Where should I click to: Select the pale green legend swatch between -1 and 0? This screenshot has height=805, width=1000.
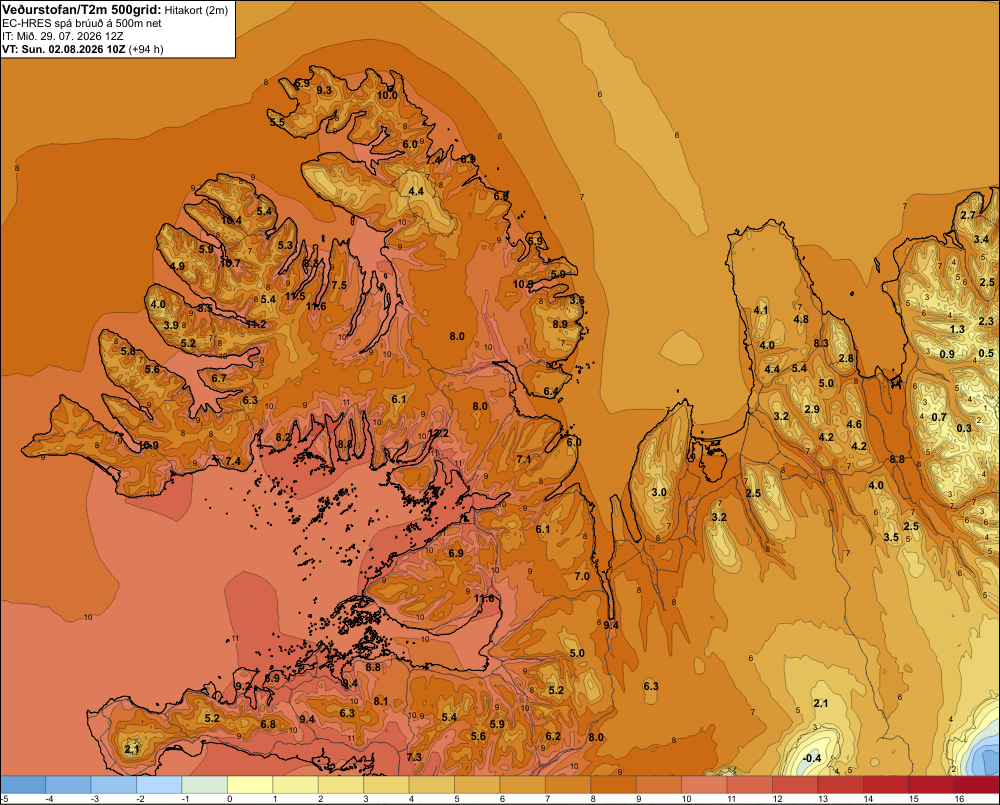205,784
